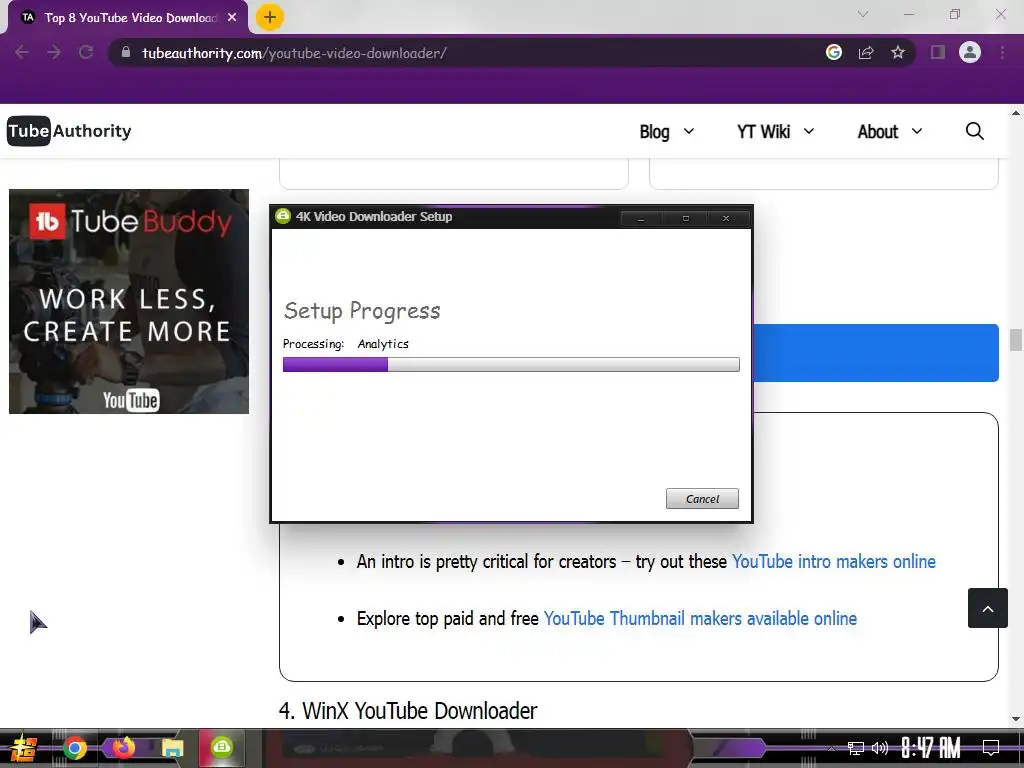1024x768 pixels.
Task: Open the TubeBuddy advertisement banner
Action: pyautogui.click(x=129, y=301)
